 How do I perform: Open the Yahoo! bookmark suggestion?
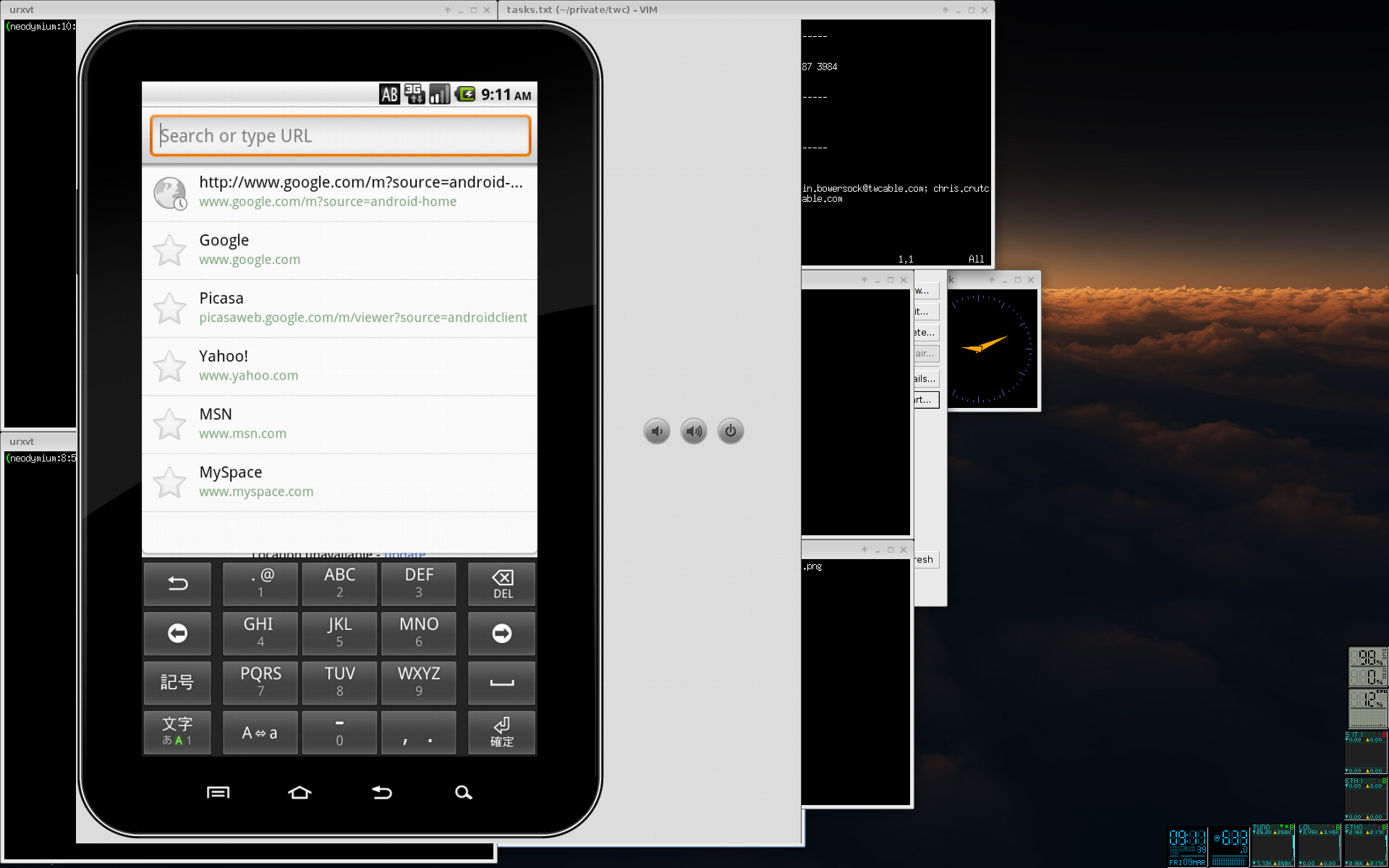tap(339, 366)
